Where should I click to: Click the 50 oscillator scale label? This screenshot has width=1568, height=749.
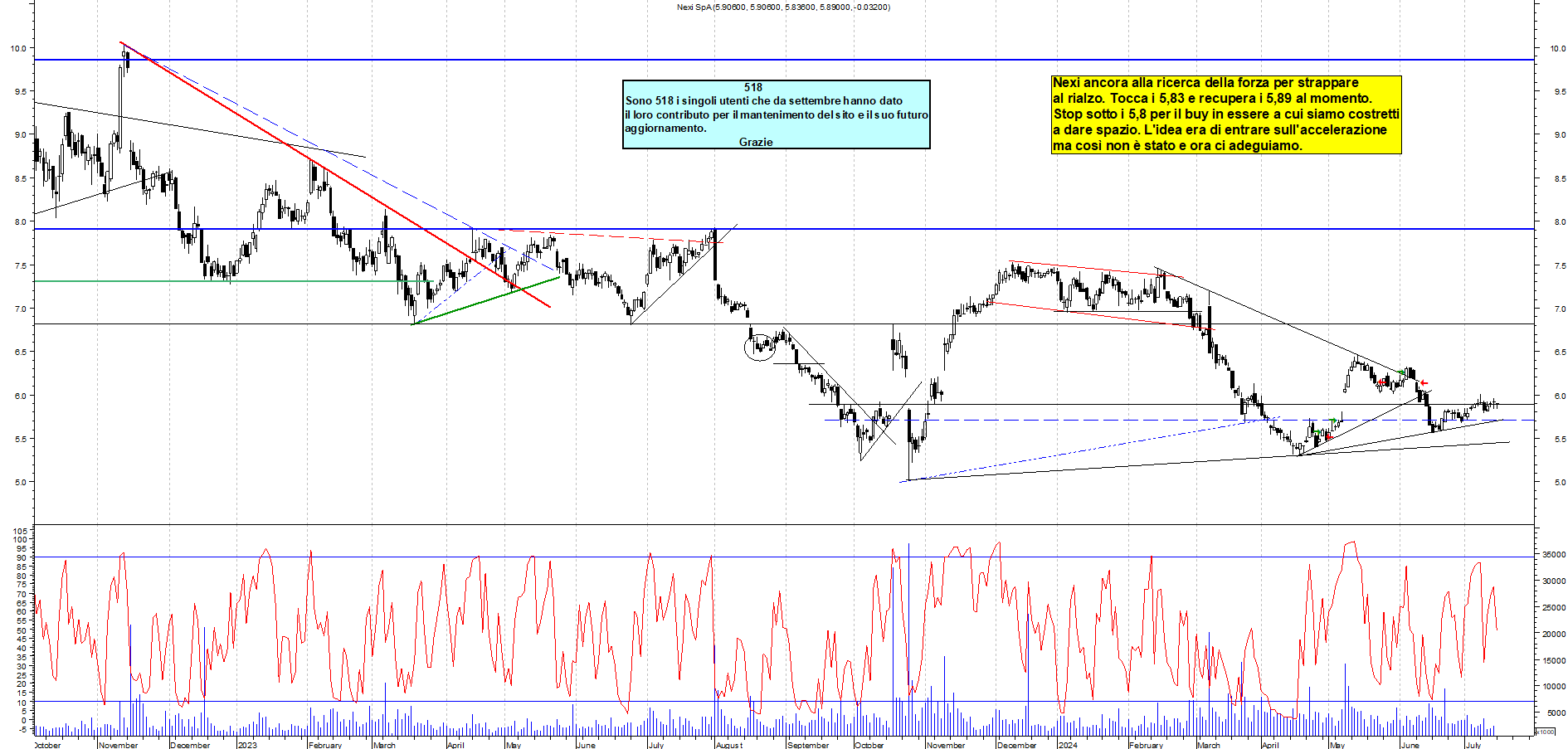[x=22, y=630]
